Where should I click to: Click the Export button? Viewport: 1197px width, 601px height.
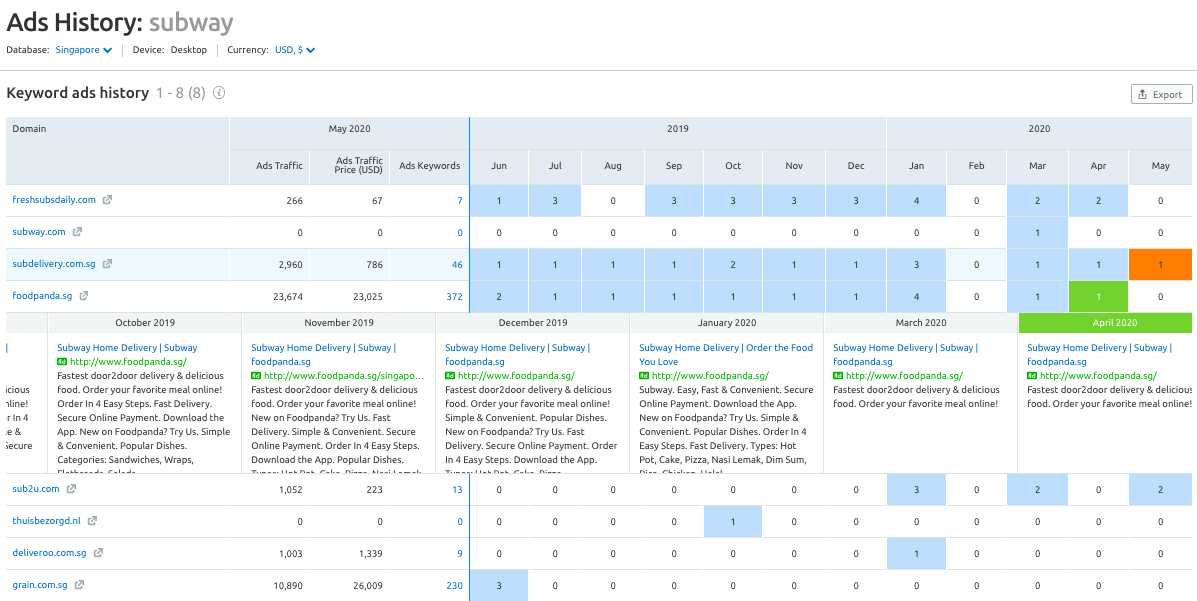point(1161,94)
